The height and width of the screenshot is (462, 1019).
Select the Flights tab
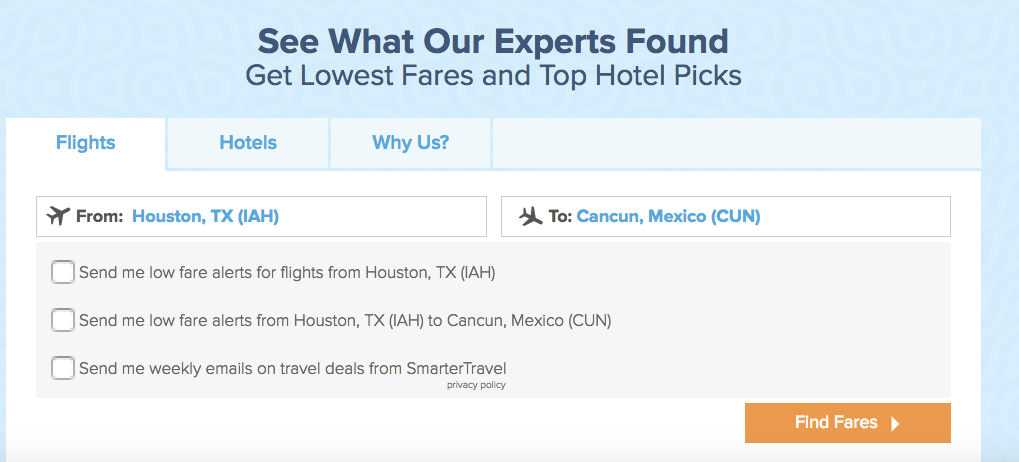(x=86, y=143)
